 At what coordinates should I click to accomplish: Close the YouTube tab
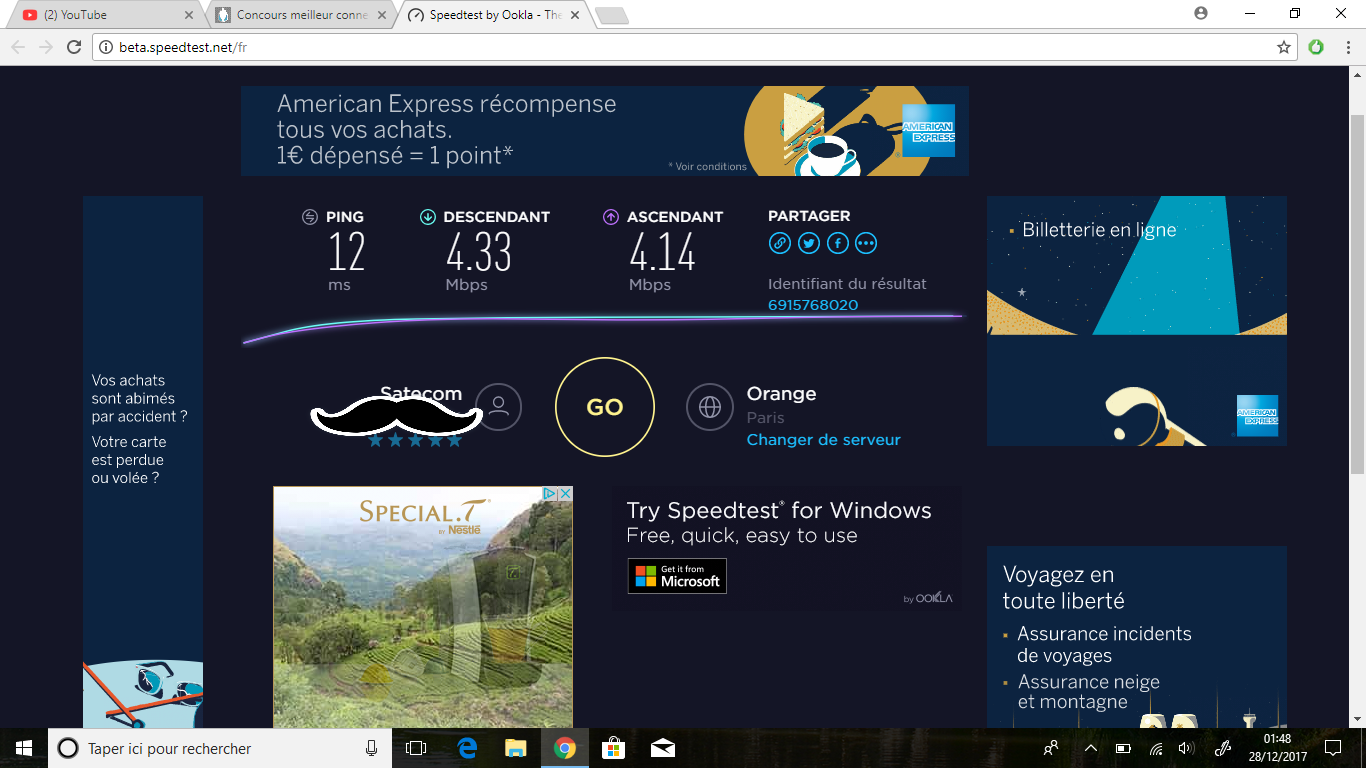click(x=189, y=15)
